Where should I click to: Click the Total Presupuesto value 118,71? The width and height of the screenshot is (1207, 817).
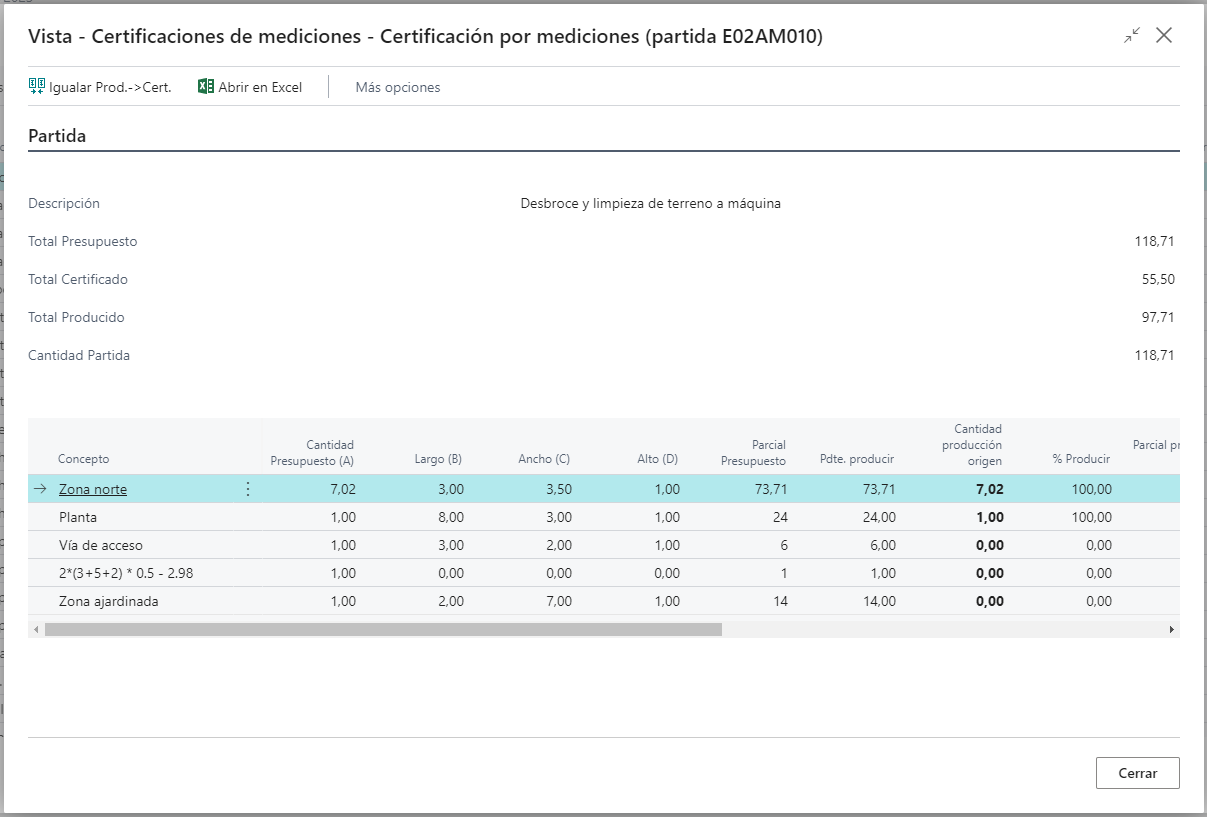[1154, 241]
